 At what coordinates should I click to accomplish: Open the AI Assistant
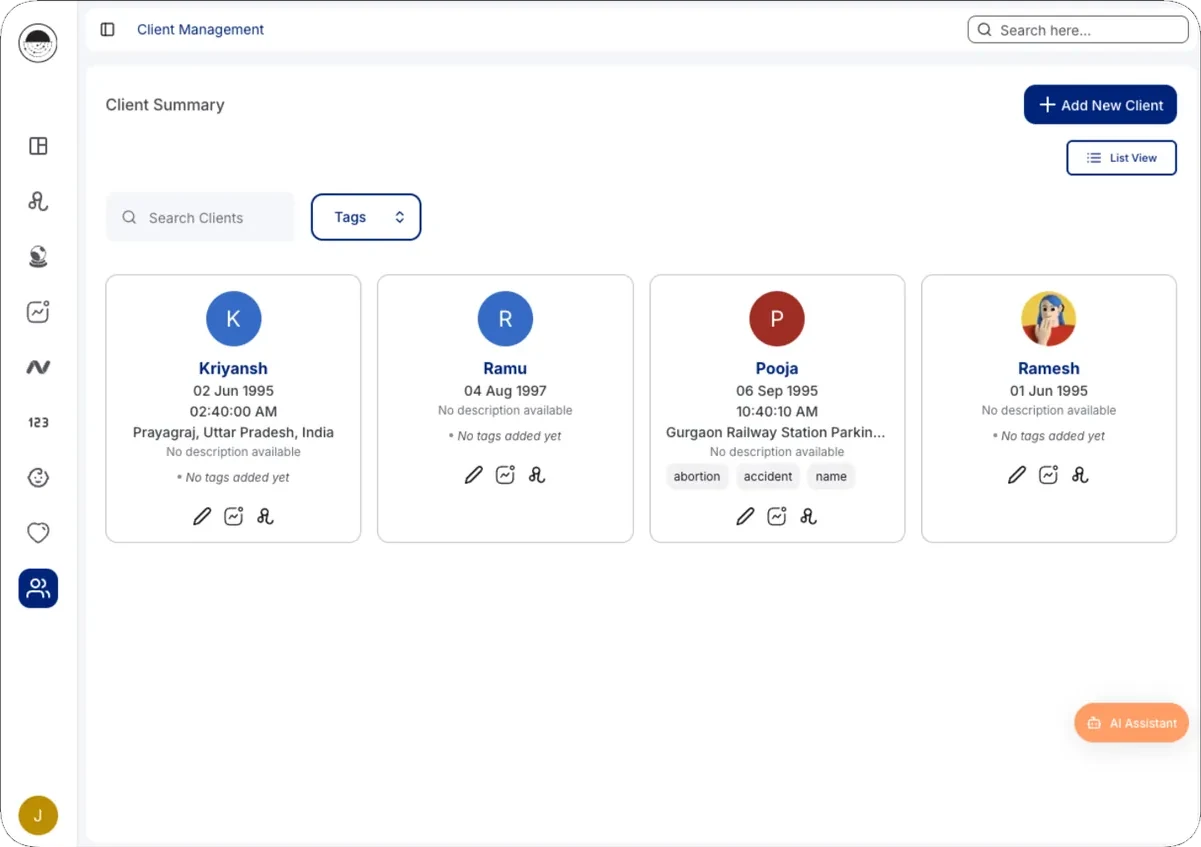(x=1131, y=723)
